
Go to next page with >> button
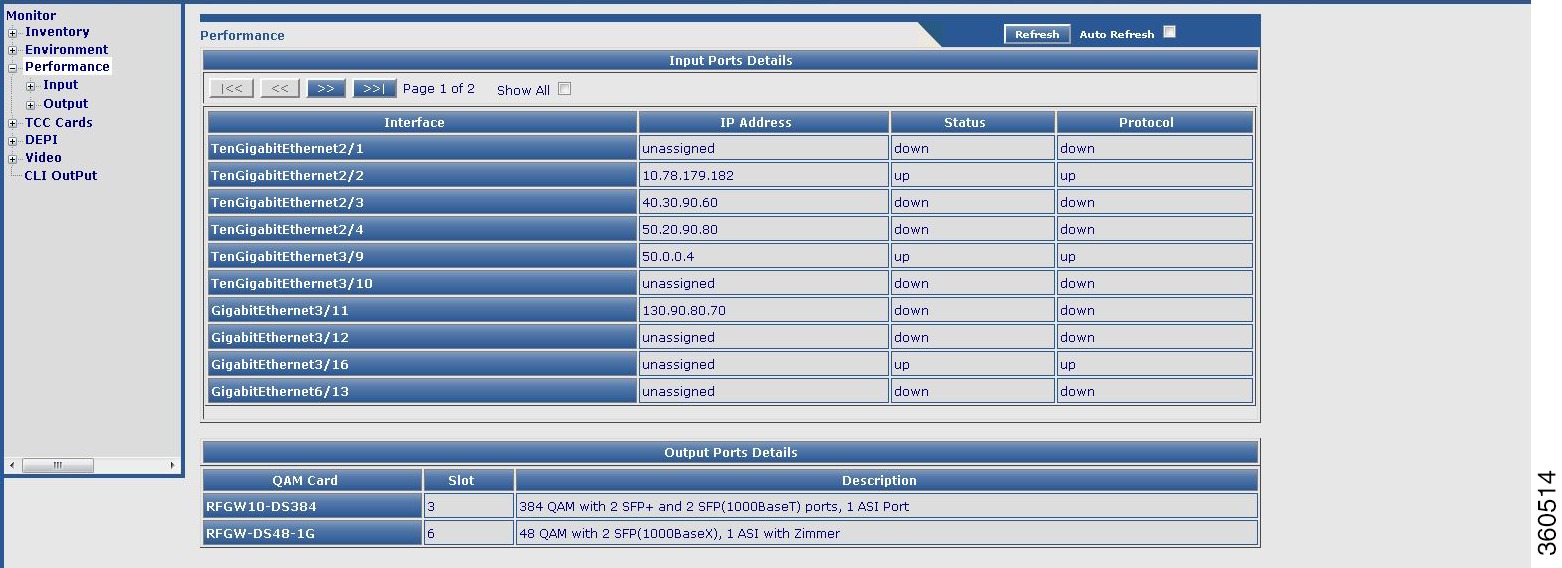click(x=326, y=89)
